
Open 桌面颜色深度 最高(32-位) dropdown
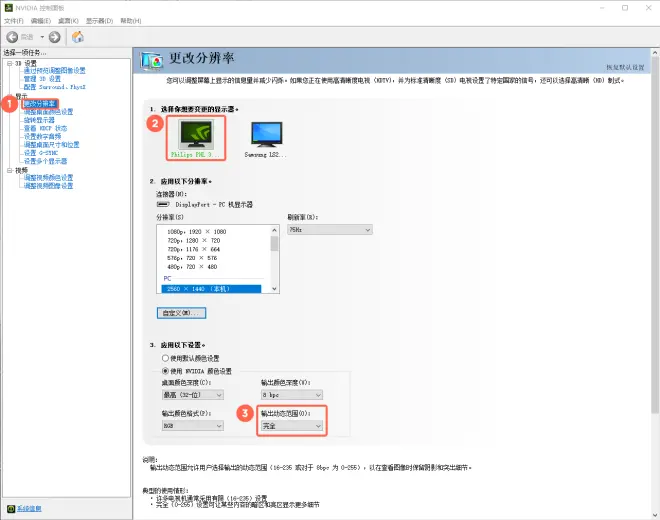click(x=193, y=395)
